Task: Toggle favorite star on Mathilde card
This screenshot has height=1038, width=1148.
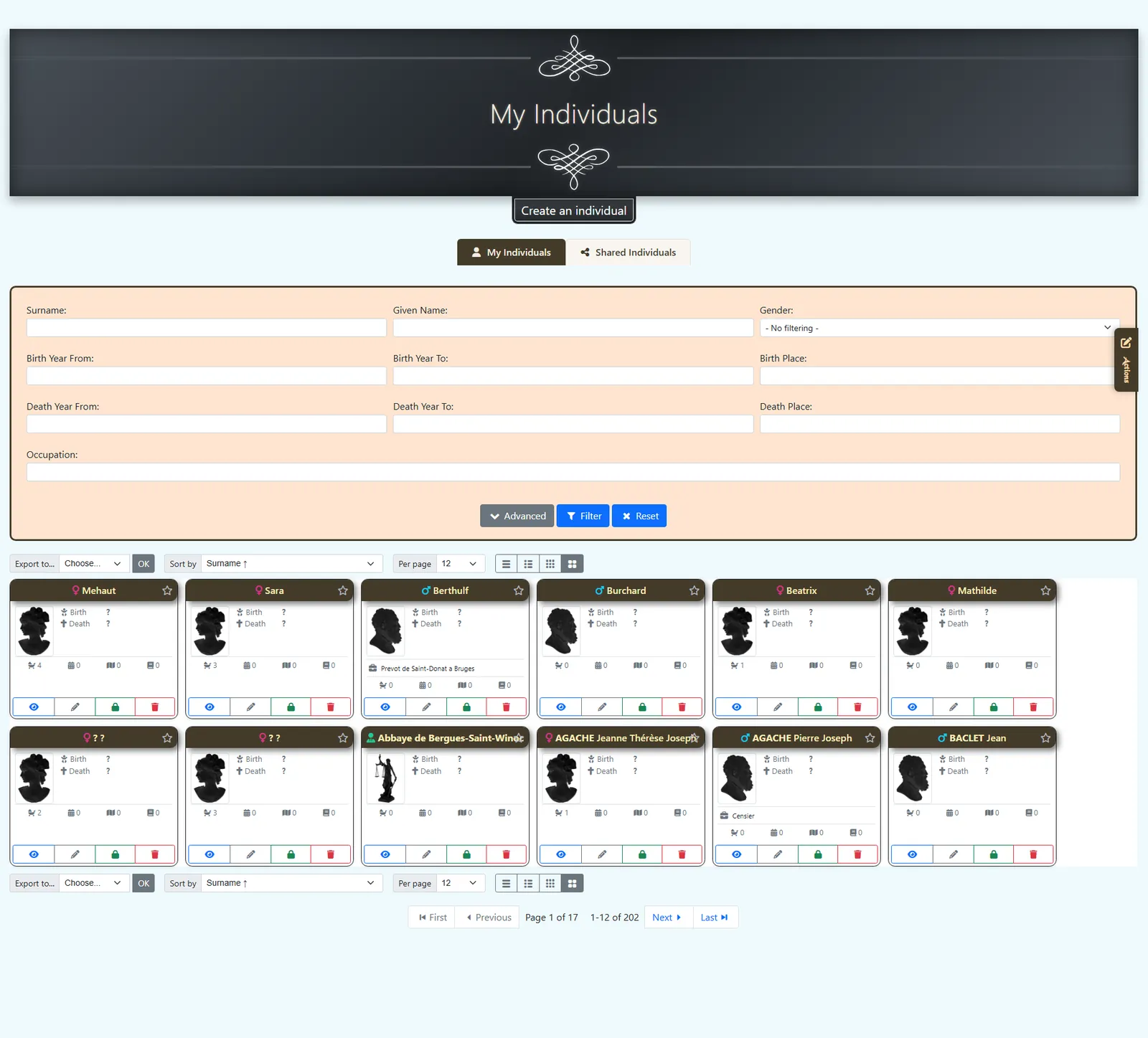Action: [x=1045, y=590]
